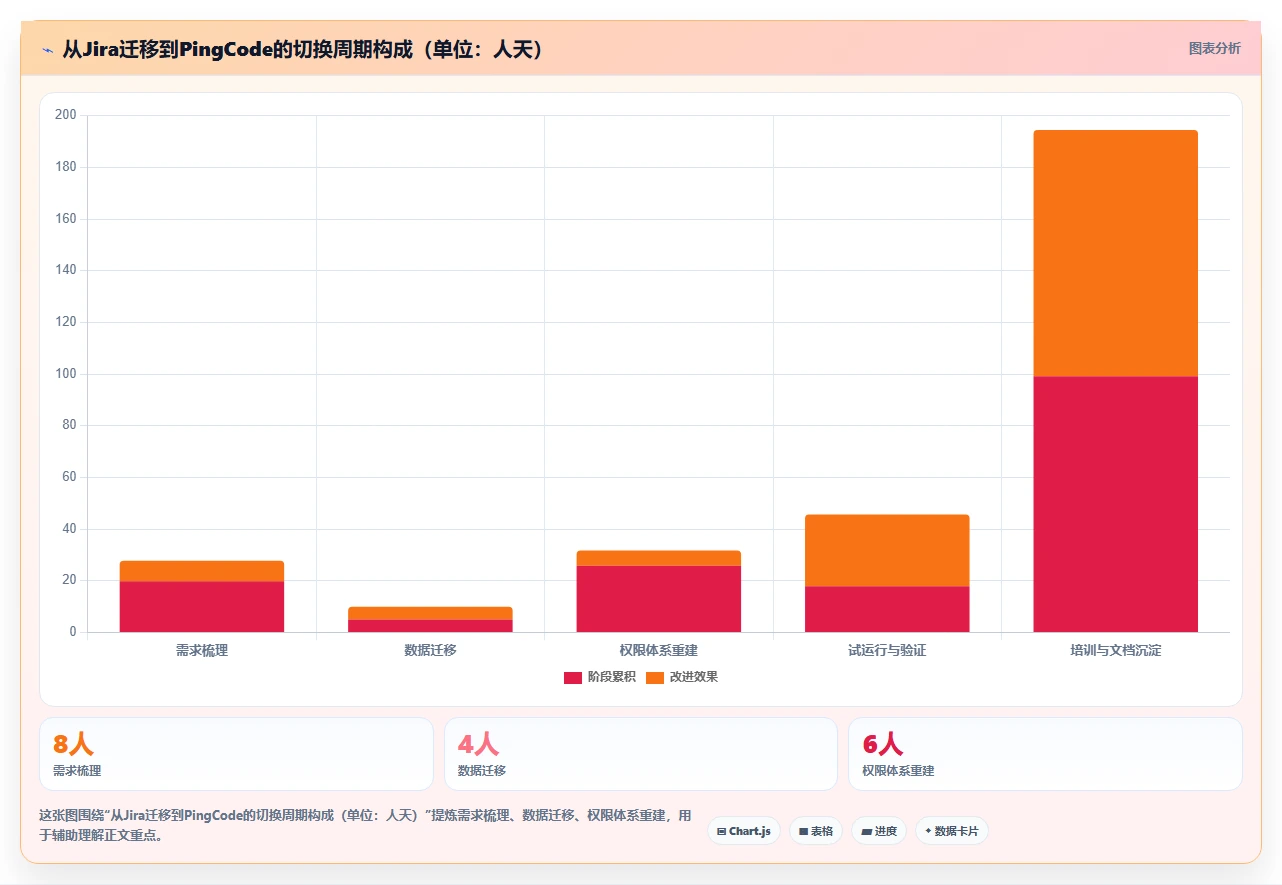Image resolution: width=1282 pixels, height=885 pixels.
Task: Click the 权限体系重建 x-axis label
Action: [659, 650]
